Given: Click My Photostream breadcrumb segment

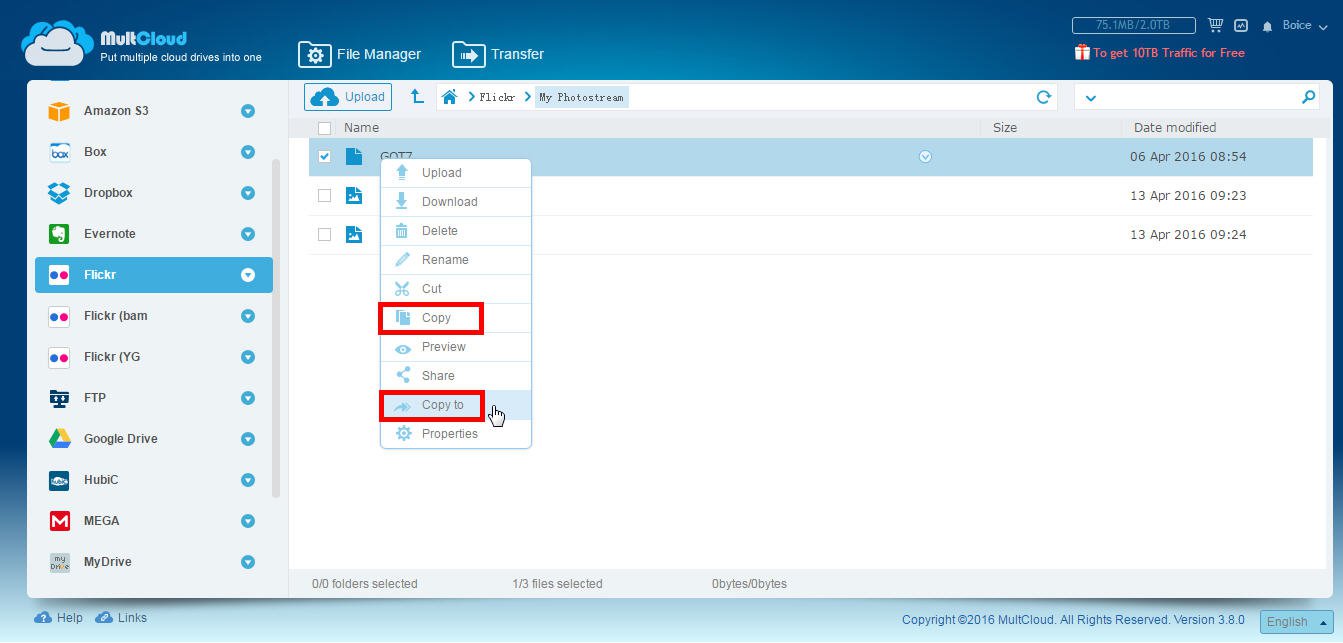Looking at the screenshot, I should point(581,97).
